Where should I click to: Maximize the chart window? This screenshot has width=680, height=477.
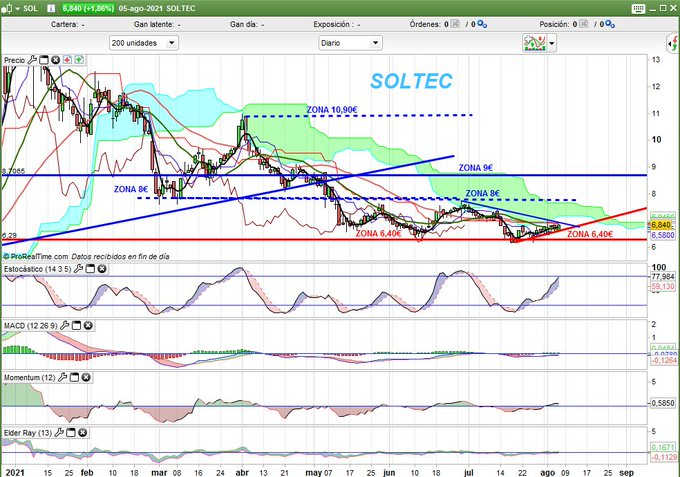coord(663,8)
